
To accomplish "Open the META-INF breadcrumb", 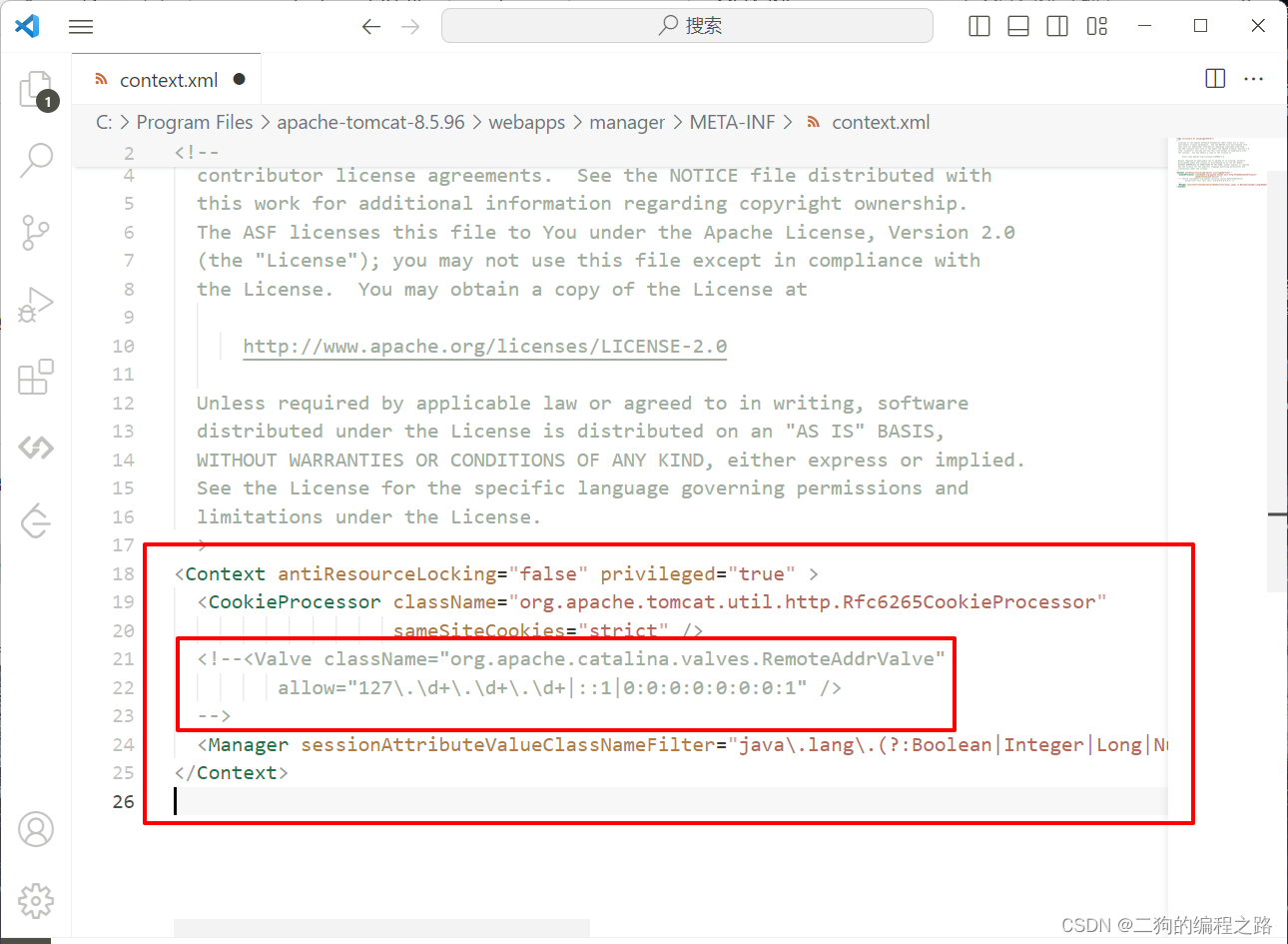I will pos(732,122).
